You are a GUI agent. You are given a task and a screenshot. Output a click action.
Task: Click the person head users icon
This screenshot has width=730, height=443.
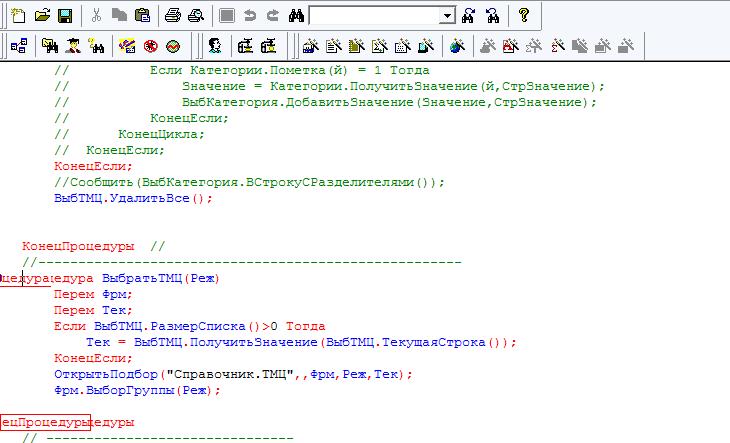[x=215, y=46]
